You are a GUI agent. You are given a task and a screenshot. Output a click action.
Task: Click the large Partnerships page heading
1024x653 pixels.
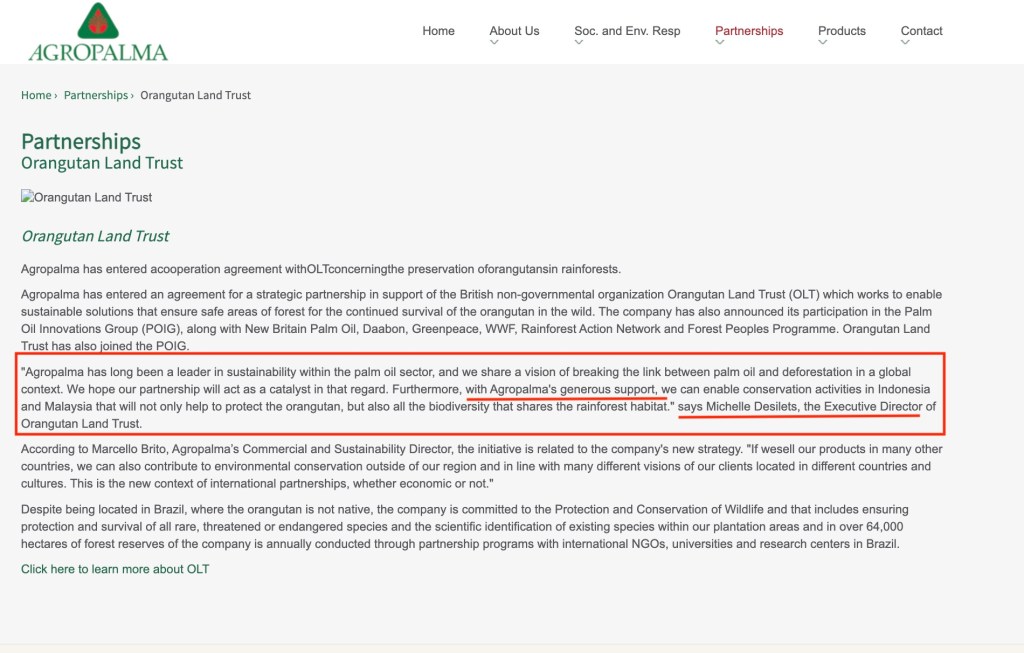pyautogui.click(x=81, y=141)
